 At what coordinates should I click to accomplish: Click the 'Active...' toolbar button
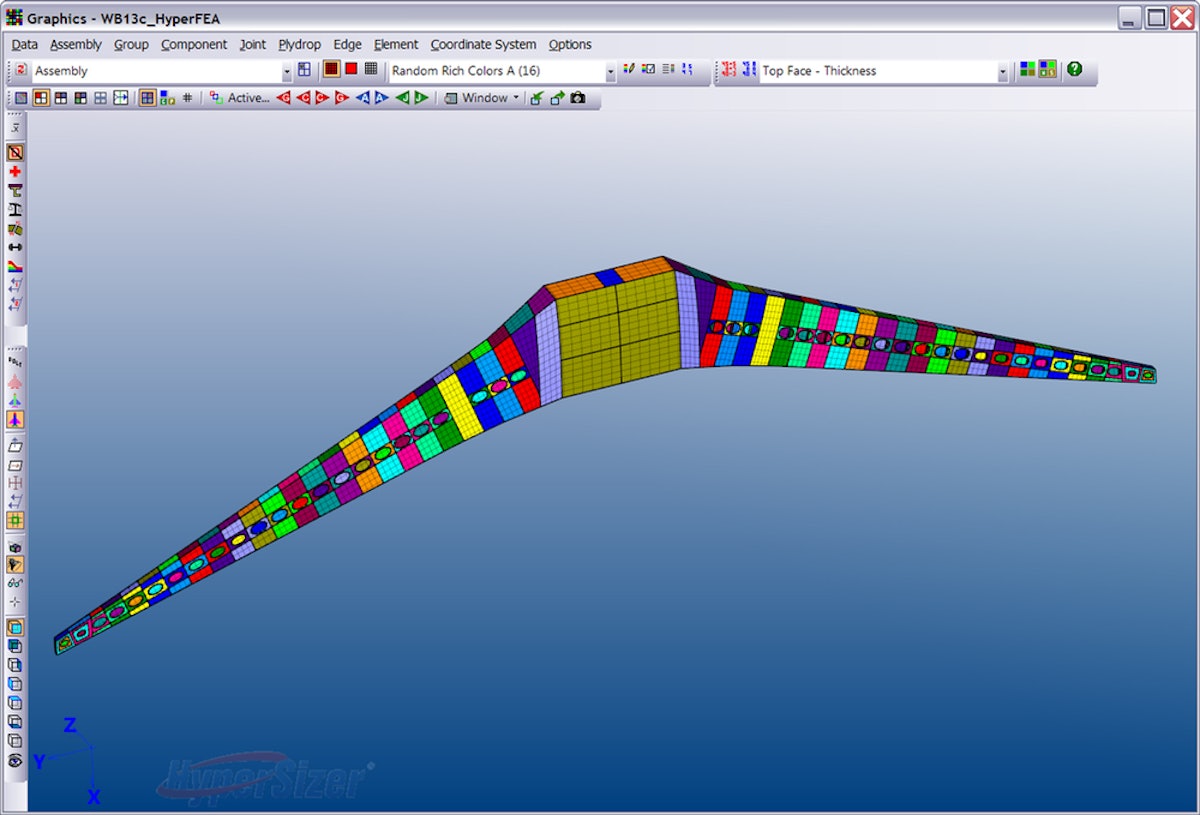(x=245, y=97)
